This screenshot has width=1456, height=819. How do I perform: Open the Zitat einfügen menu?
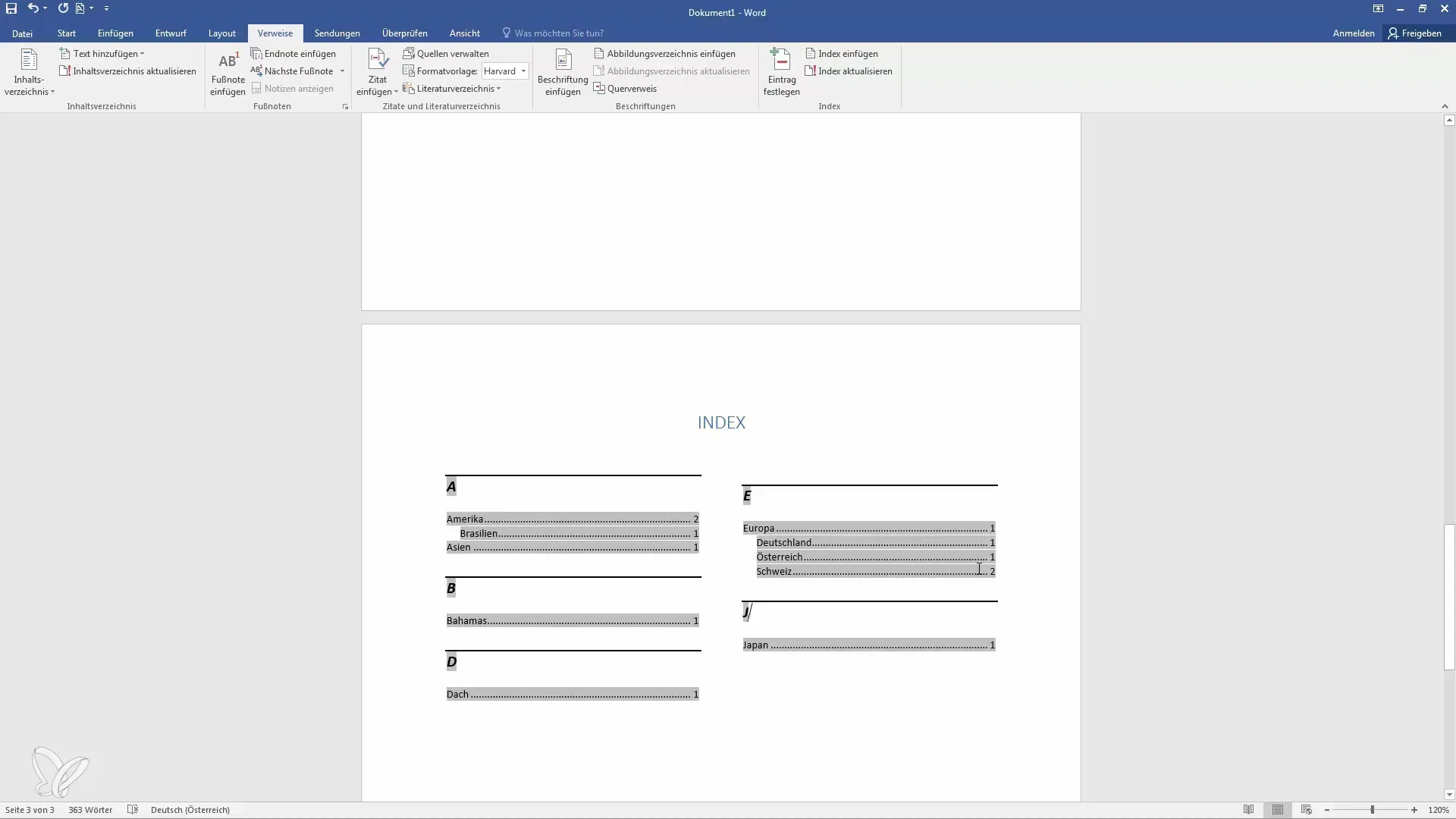coord(377,73)
